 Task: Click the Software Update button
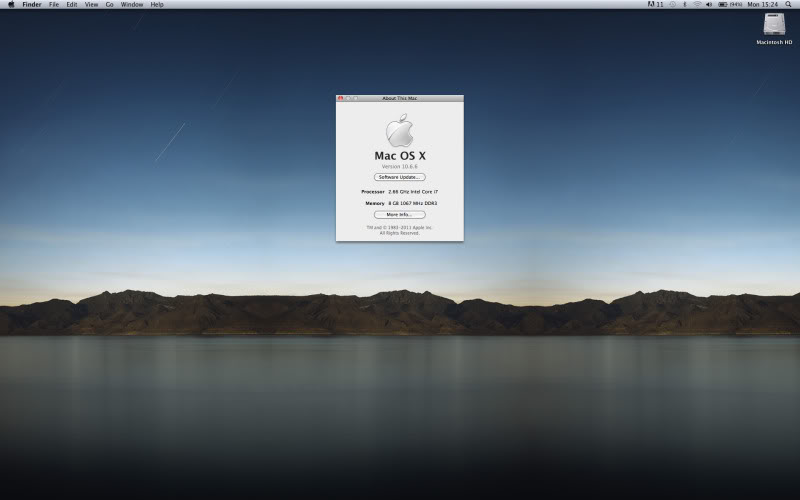point(399,177)
